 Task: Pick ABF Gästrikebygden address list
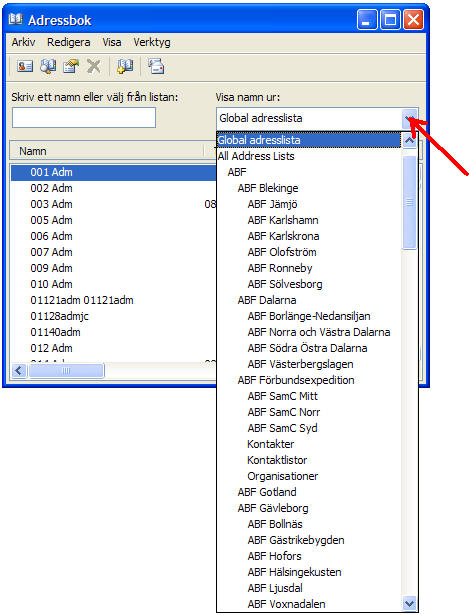coord(309,540)
